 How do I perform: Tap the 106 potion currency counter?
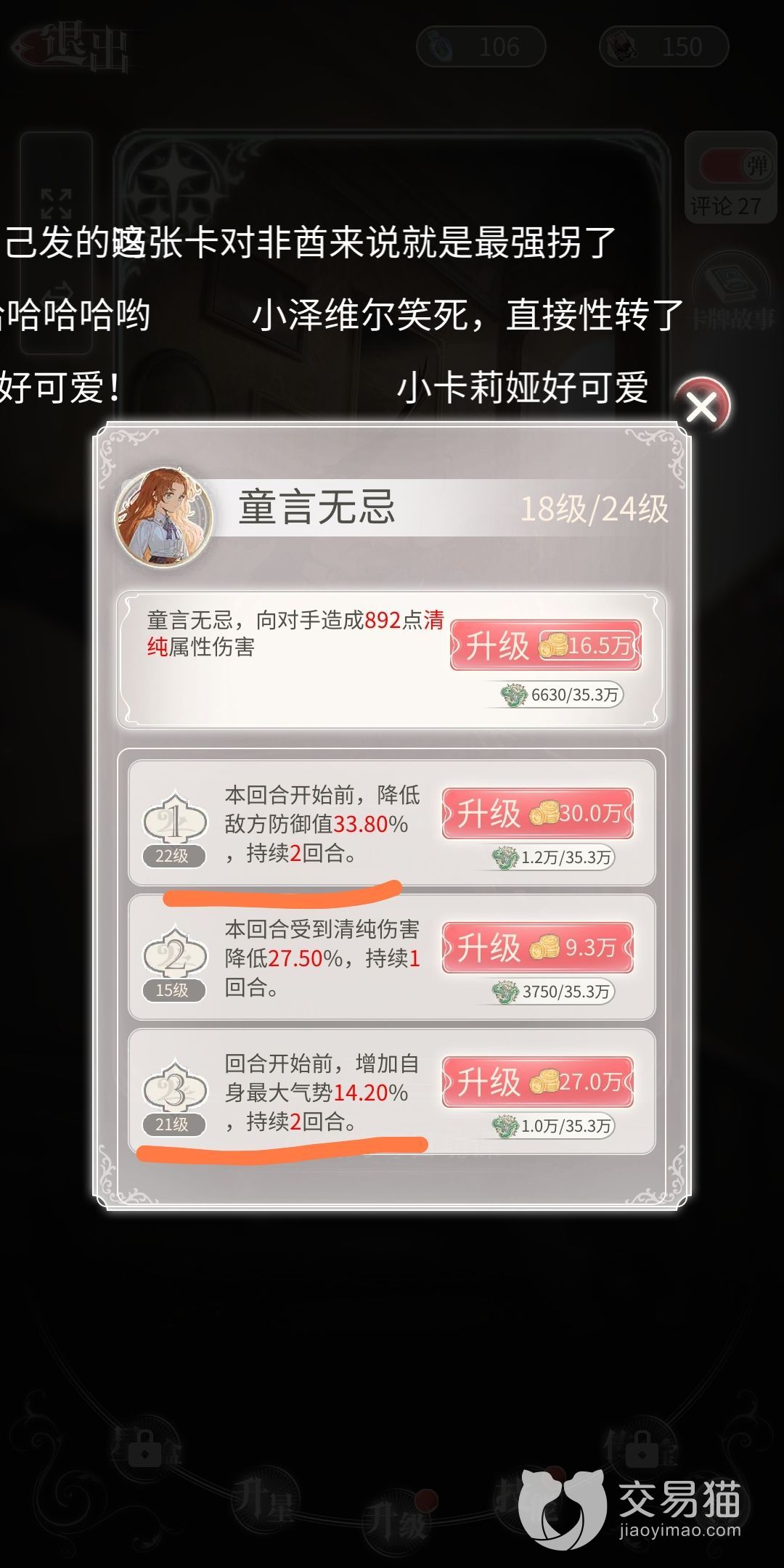pos(481,47)
